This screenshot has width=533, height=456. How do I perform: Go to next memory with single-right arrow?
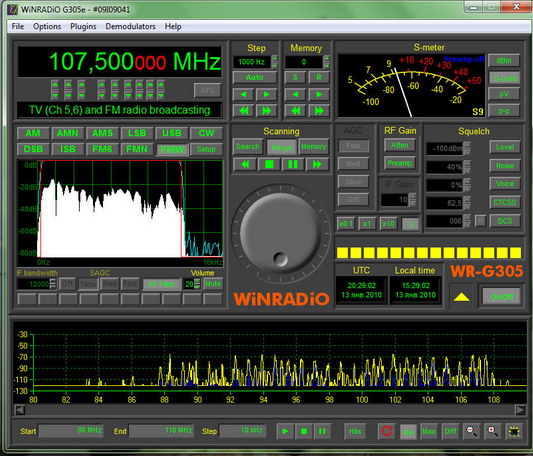[319, 94]
